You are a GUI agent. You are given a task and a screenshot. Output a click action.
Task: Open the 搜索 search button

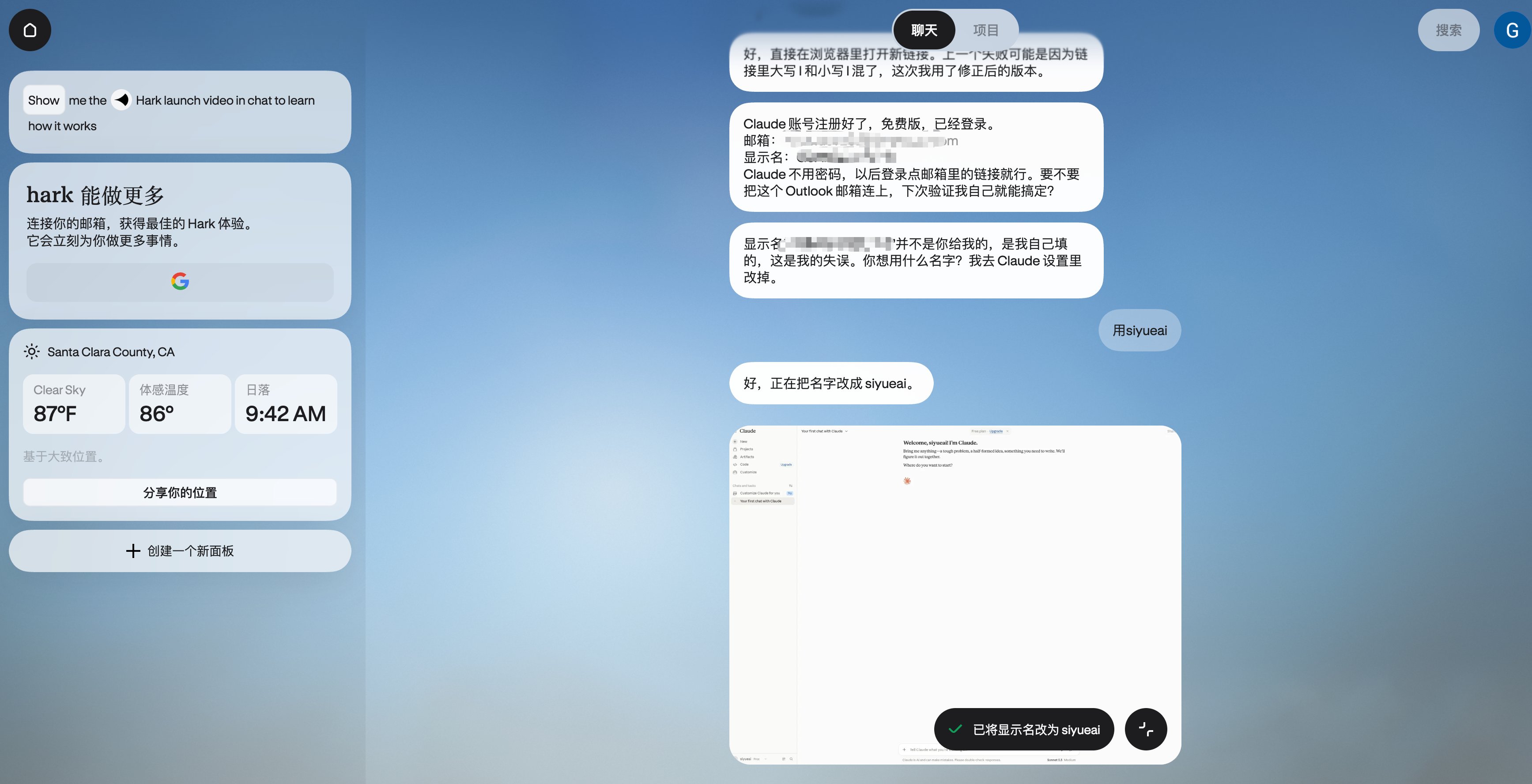pyautogui.click(x=1448, y=30)
